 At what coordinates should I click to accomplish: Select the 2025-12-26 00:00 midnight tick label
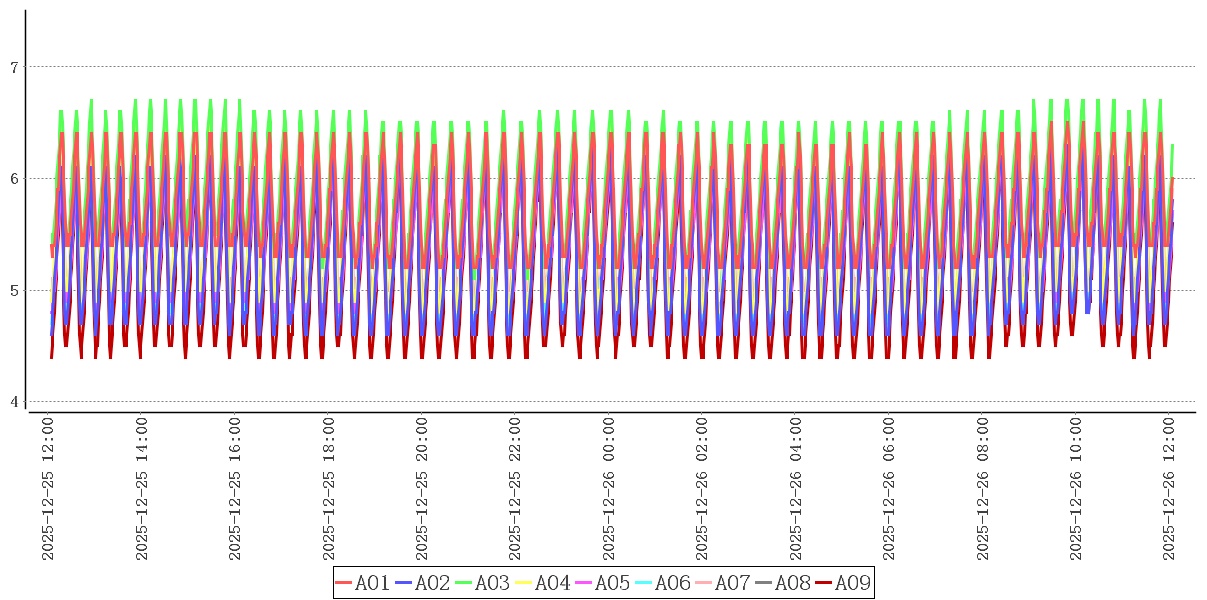coord(609,489)
